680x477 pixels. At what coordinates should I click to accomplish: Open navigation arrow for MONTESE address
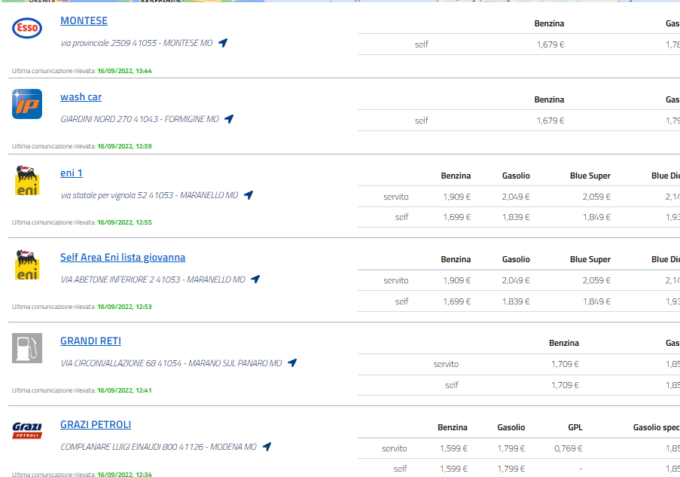click(x=223, y=42)
